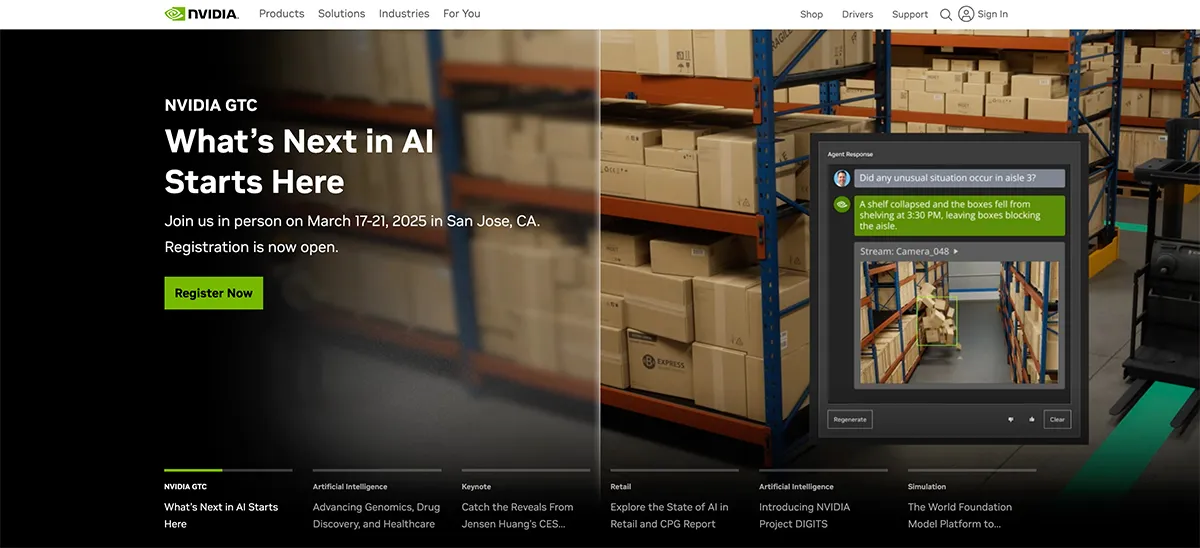The height and width of the screenshot is (548, 1200).
Task: Click the user avatar in chat
Action: click(842, 178)
